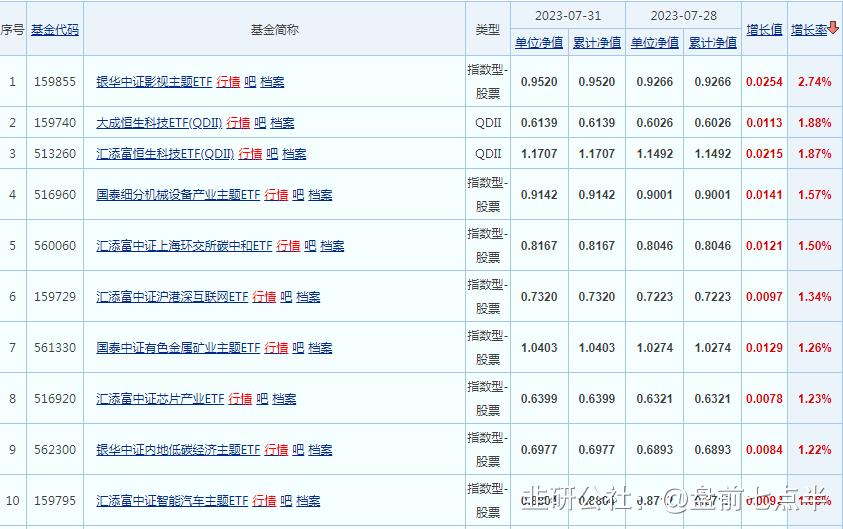Open 档案 for 汇添富中证沪港深互联网ETF
This screenshot has width=843, height=529.
pyautogui.click(x=308, y=297)
